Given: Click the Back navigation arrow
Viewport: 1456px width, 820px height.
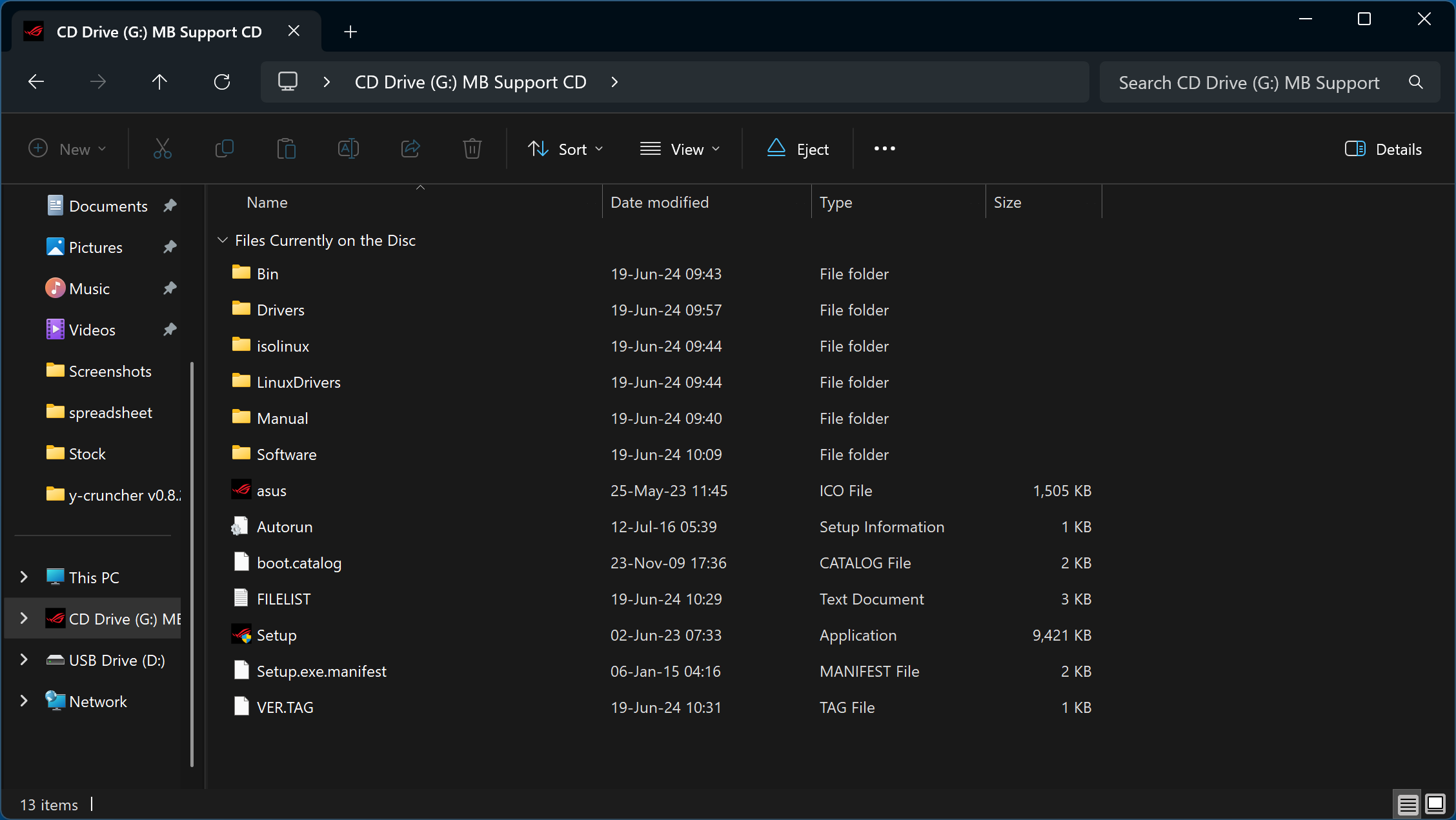Looking at the screenshot, I should click(x=37, y=82).
